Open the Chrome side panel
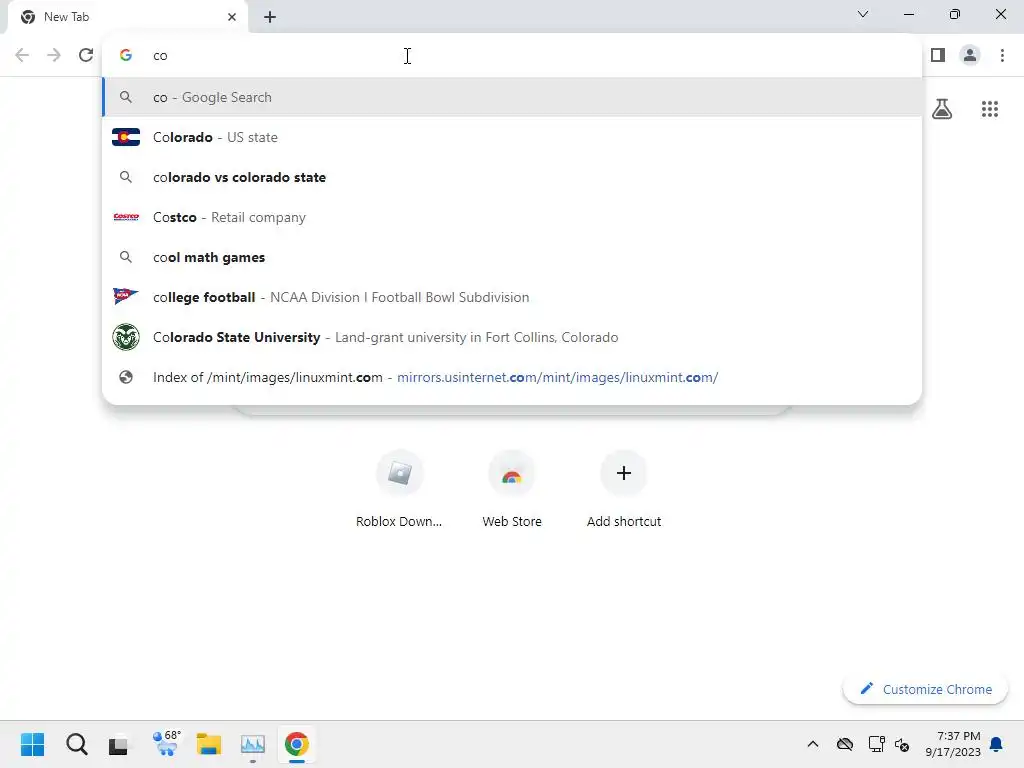This screenshot has height=768, width=1024. pyautogui.click(x=938, y=56)
